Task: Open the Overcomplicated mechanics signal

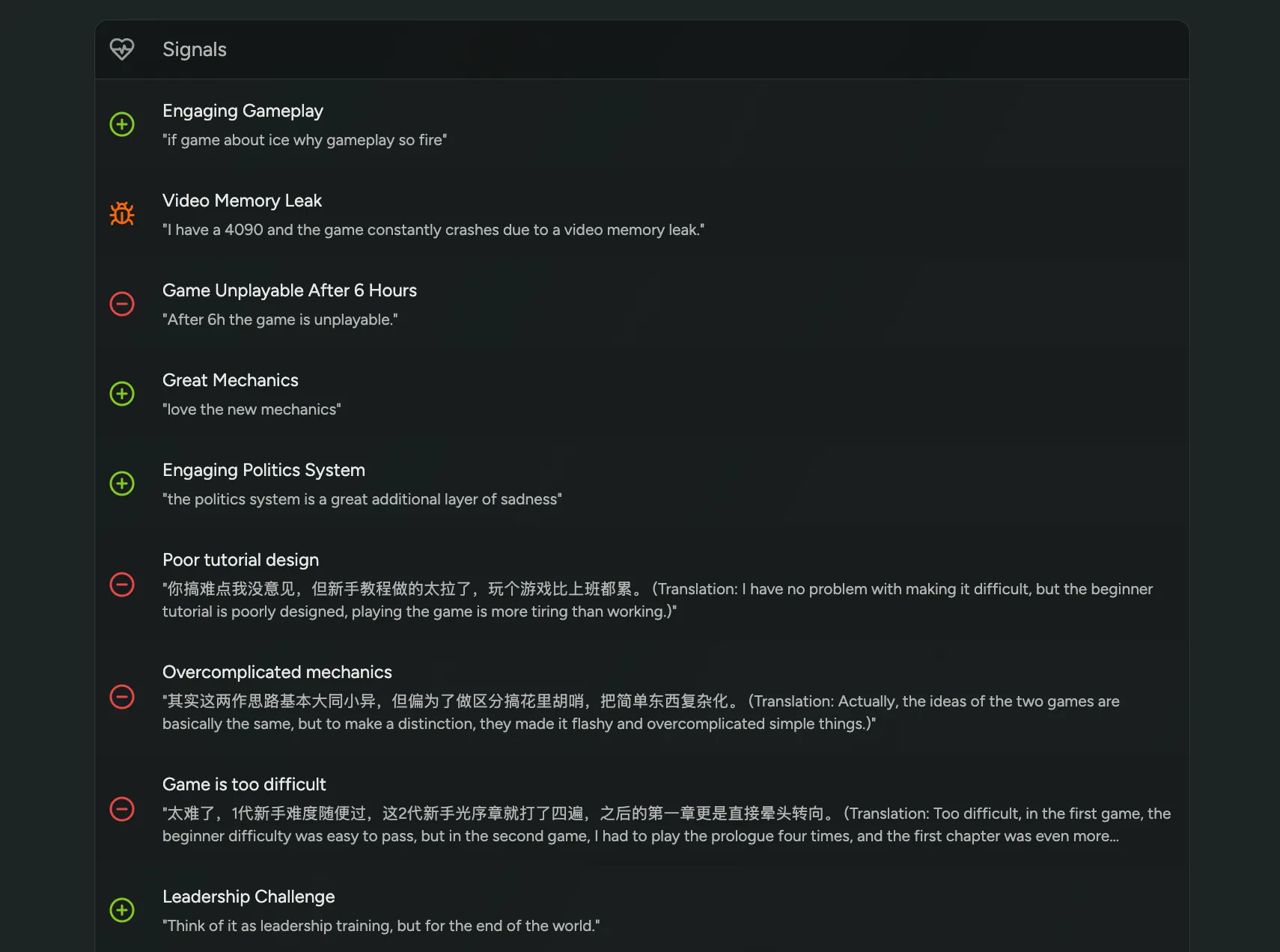Action: click(277, 672)
